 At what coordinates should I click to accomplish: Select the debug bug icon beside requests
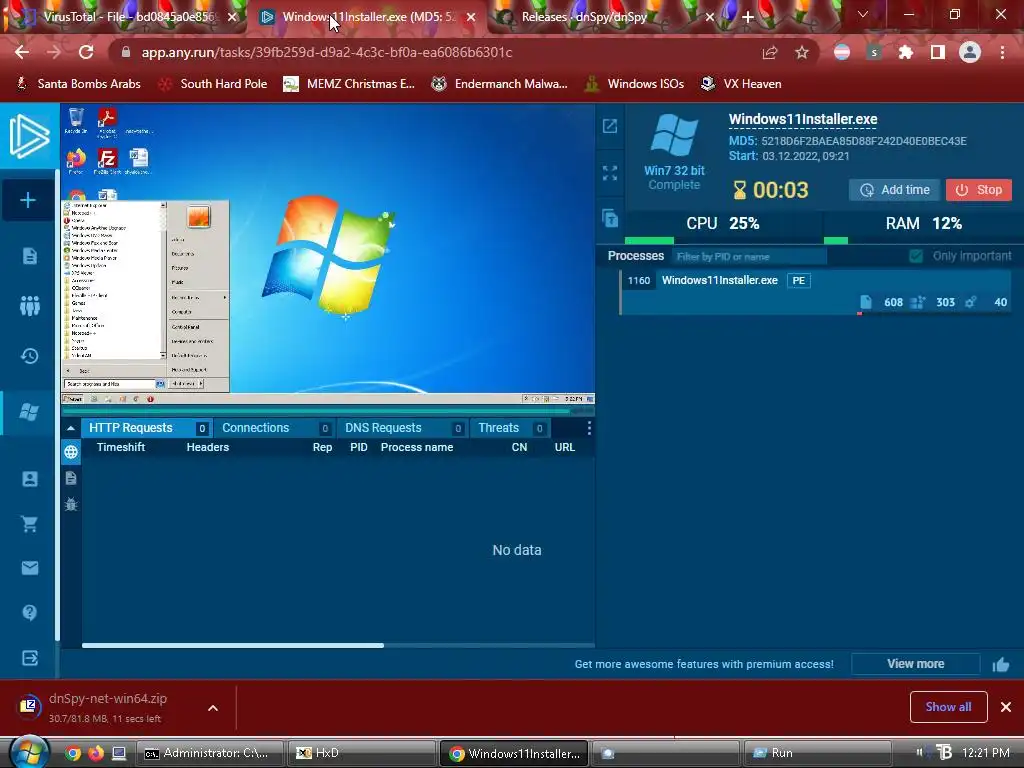click(71, 504)
